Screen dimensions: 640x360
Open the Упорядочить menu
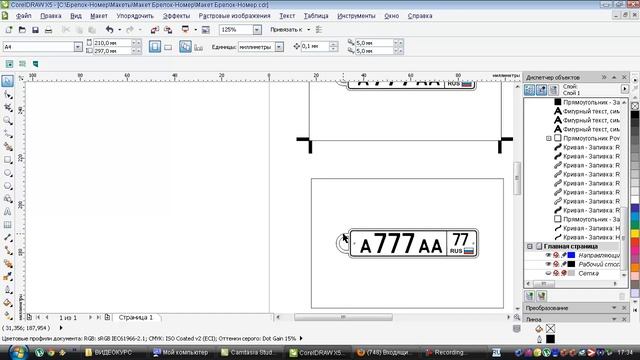click(135, 16)
